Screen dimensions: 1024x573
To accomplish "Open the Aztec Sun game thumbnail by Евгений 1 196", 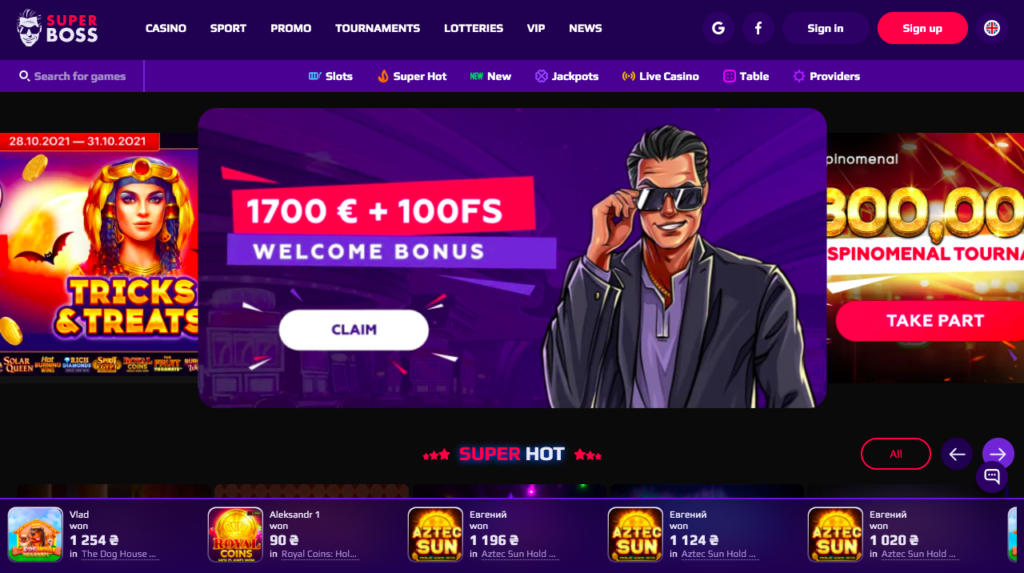I will pos(435,535).
